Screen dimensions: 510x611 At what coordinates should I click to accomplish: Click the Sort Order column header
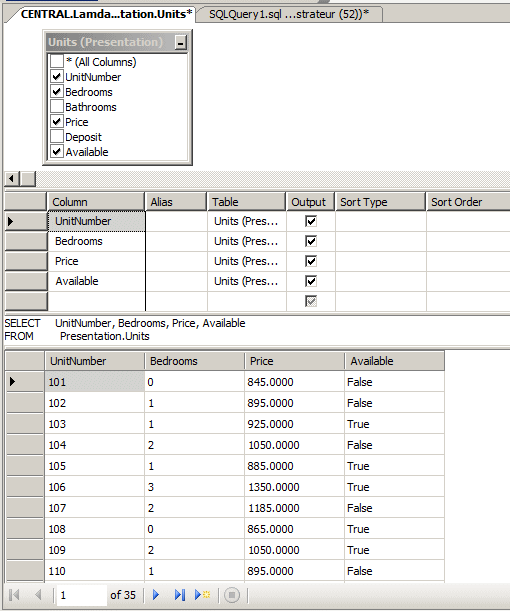pyautogui.click(x=468, y=202)
